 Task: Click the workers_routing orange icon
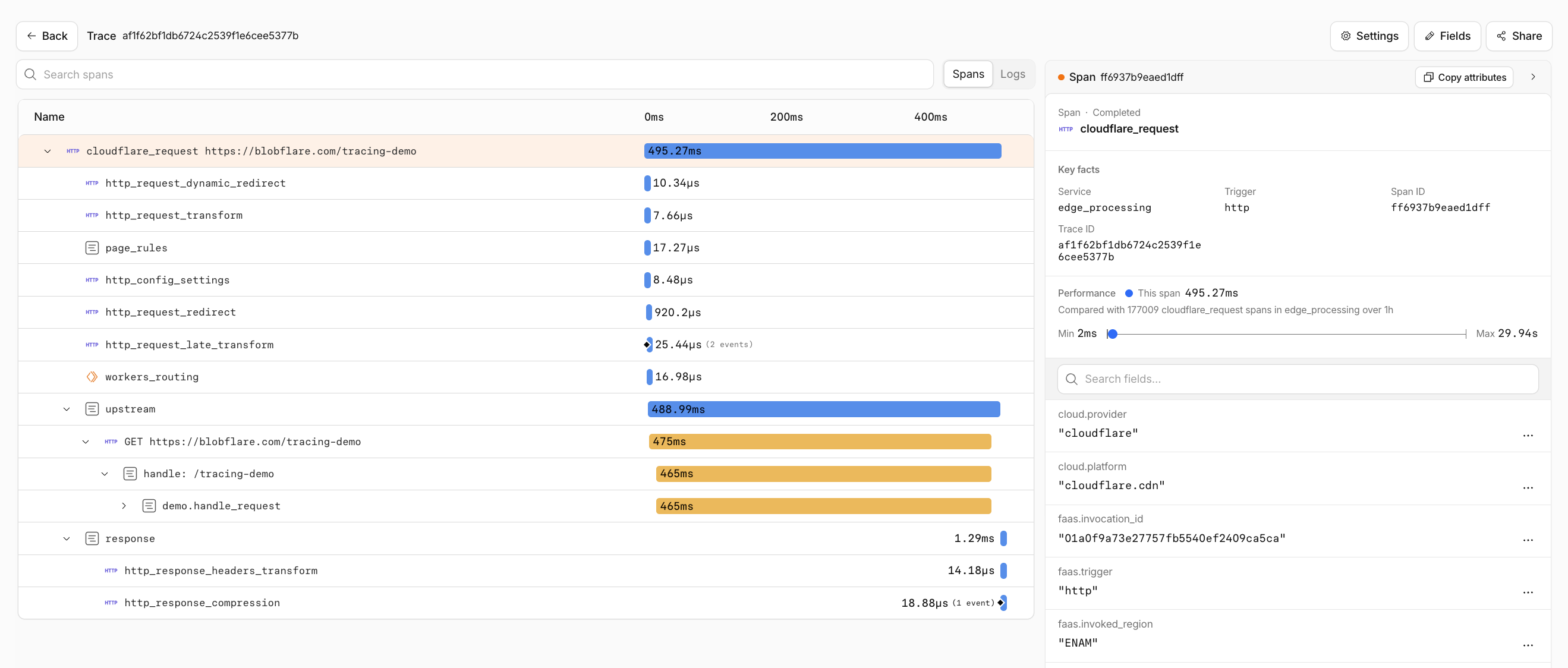(x=92, y=377)
